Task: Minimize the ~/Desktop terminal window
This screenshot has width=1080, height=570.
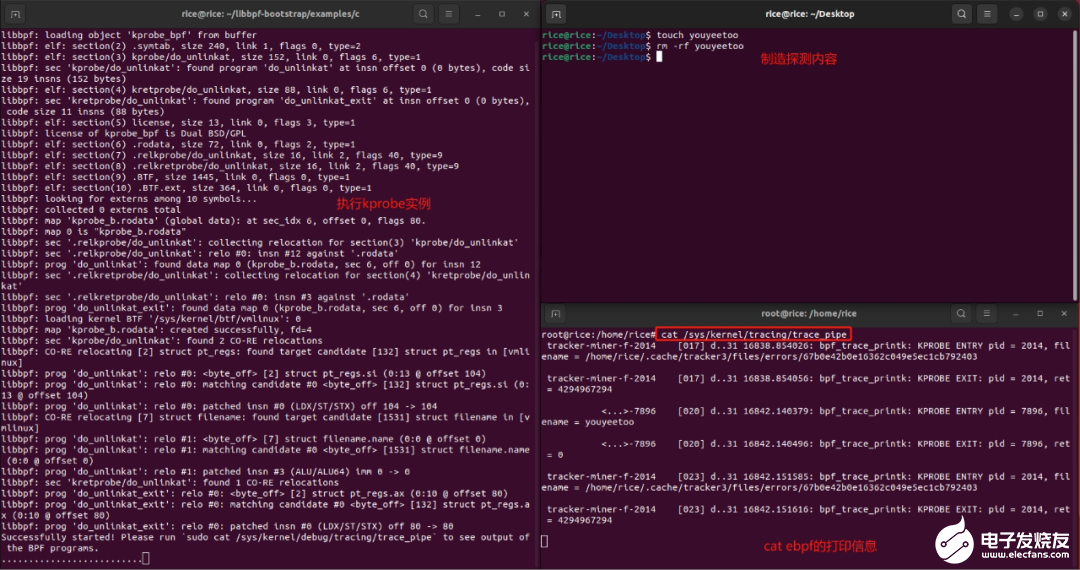Action: point(1018,14)
